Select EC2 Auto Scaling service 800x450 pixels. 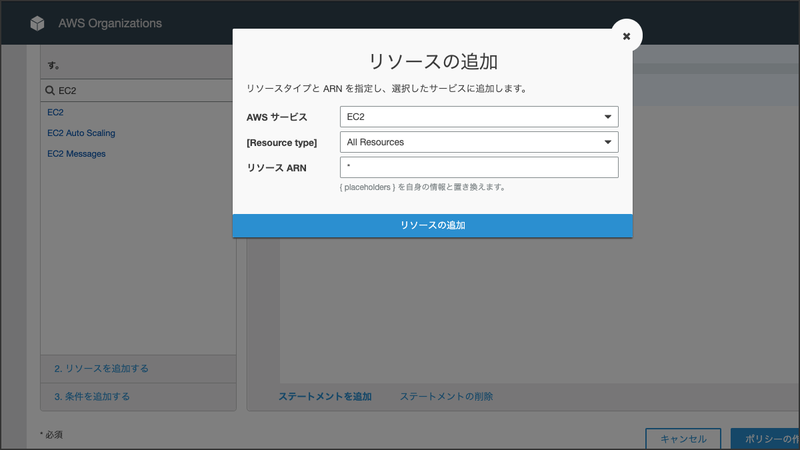tap(81, 133)
